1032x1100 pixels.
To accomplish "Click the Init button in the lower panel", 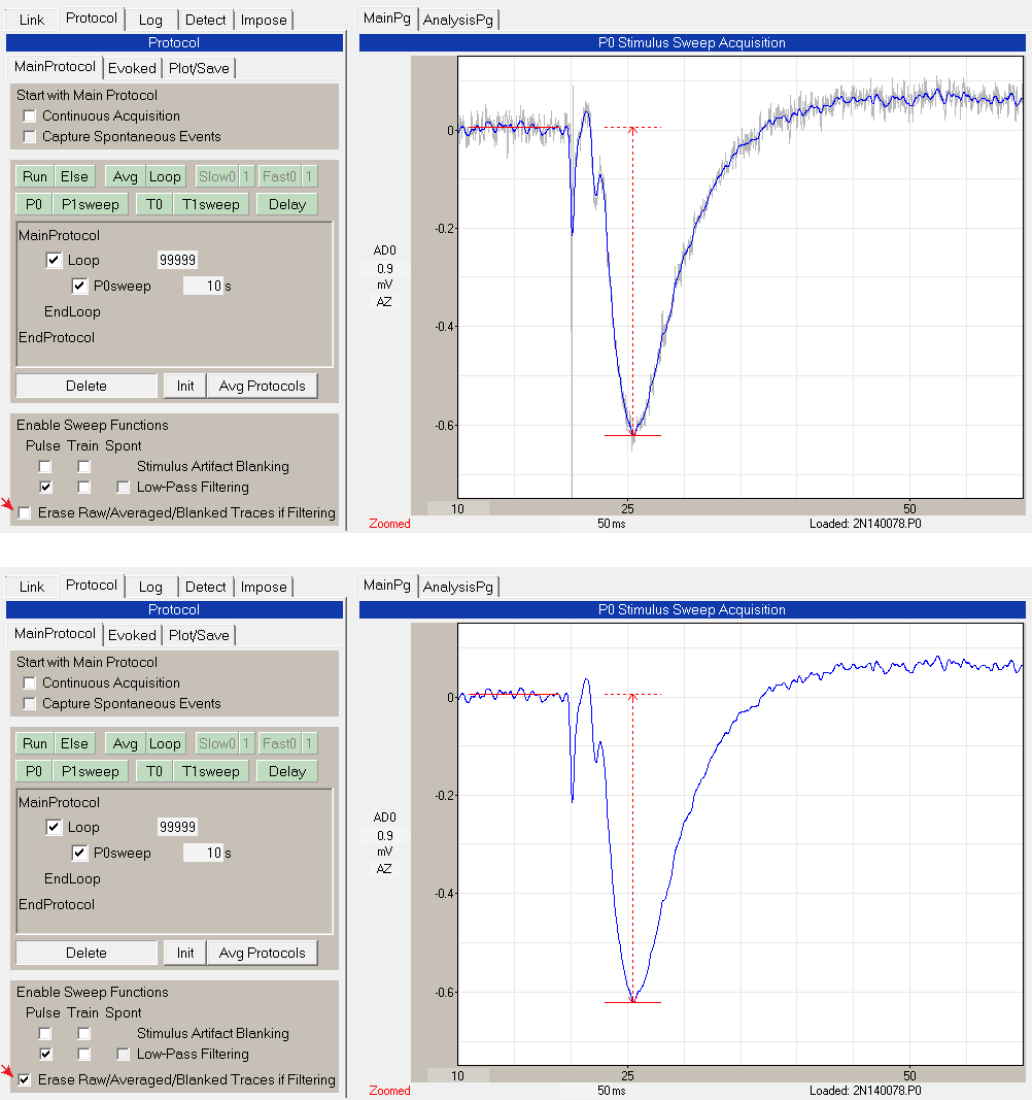I will [185, 953].
